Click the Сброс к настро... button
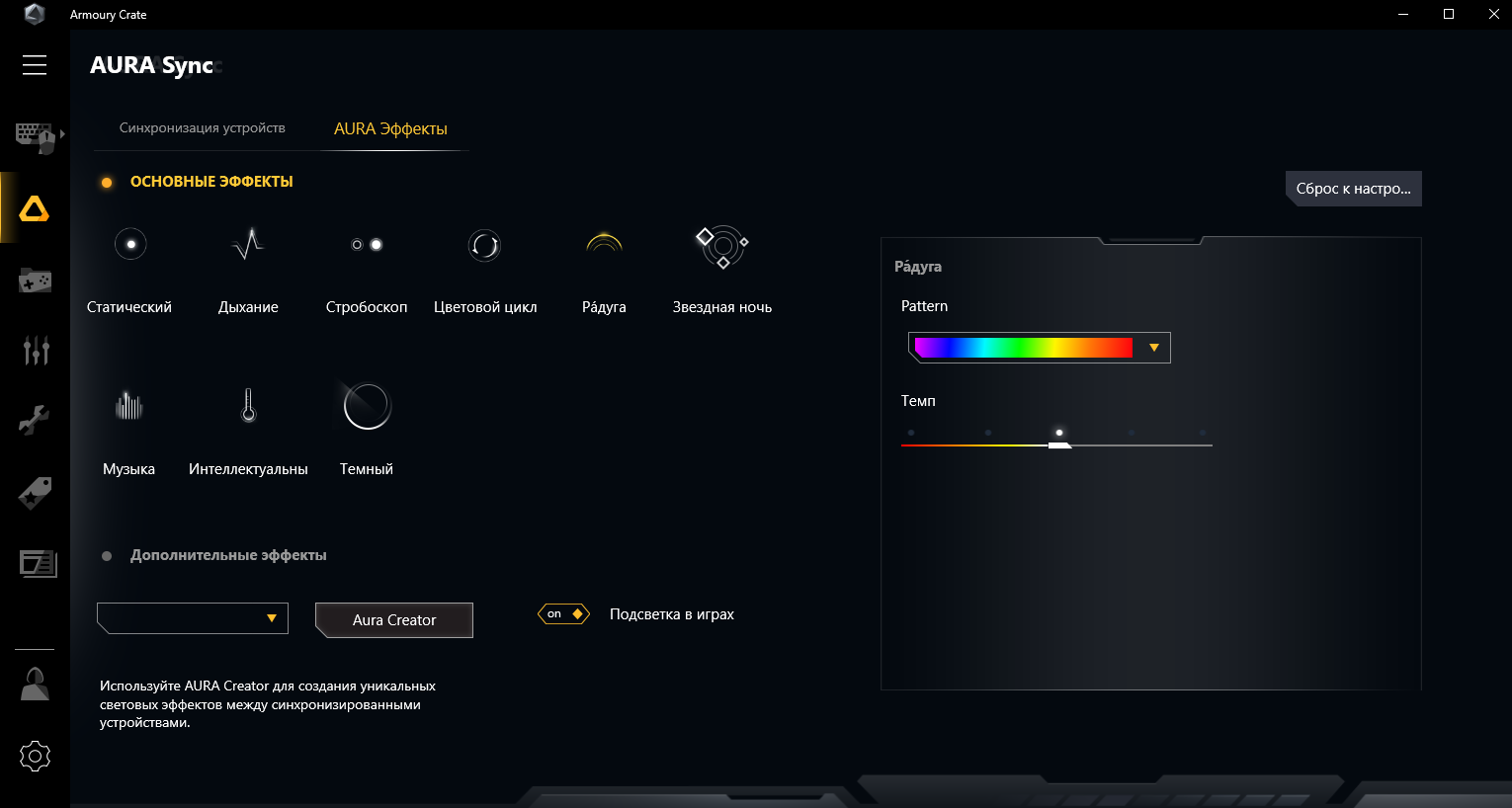 pyautogui.click(x=1354, y=189)
